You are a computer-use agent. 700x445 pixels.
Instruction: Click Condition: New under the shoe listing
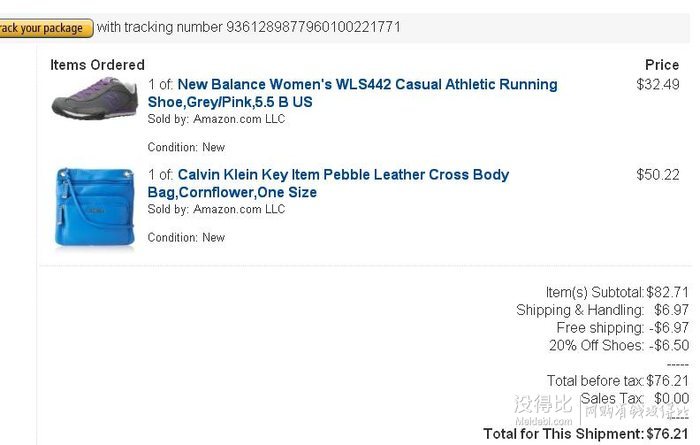(186, 147)
